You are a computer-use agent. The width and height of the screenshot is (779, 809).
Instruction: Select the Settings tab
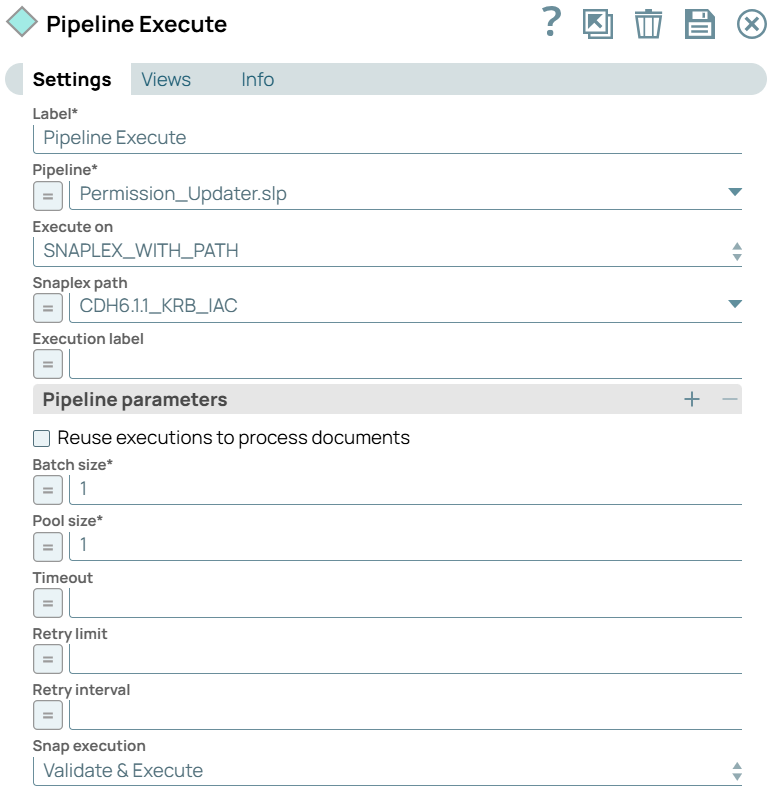71,79
